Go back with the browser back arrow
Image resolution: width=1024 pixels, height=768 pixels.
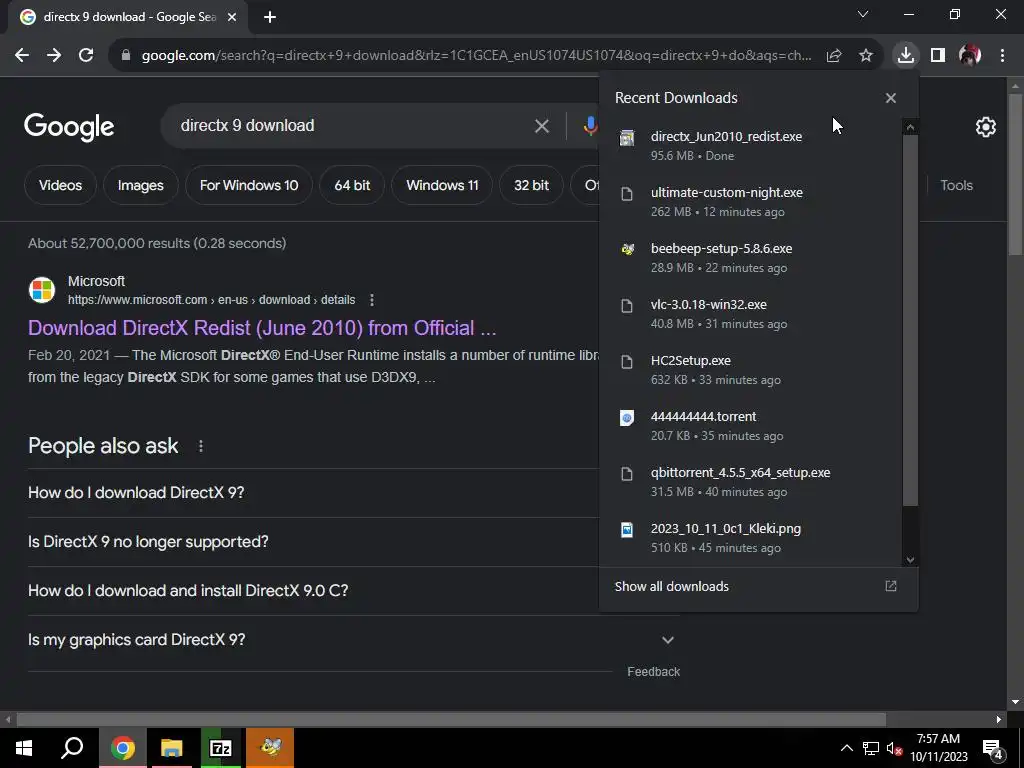(x=22, y=56)
